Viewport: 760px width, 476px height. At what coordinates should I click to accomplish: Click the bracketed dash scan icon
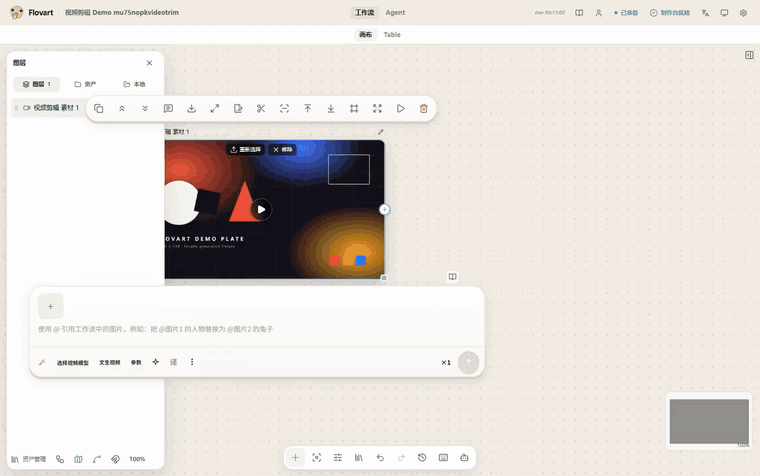click(x=284, y=109)
